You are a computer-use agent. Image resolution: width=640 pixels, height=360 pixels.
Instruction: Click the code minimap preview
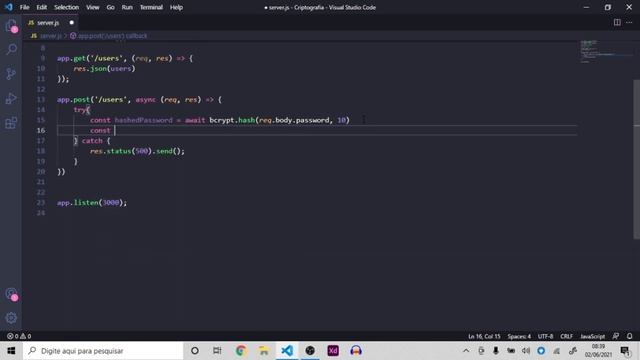click(606, 51)
